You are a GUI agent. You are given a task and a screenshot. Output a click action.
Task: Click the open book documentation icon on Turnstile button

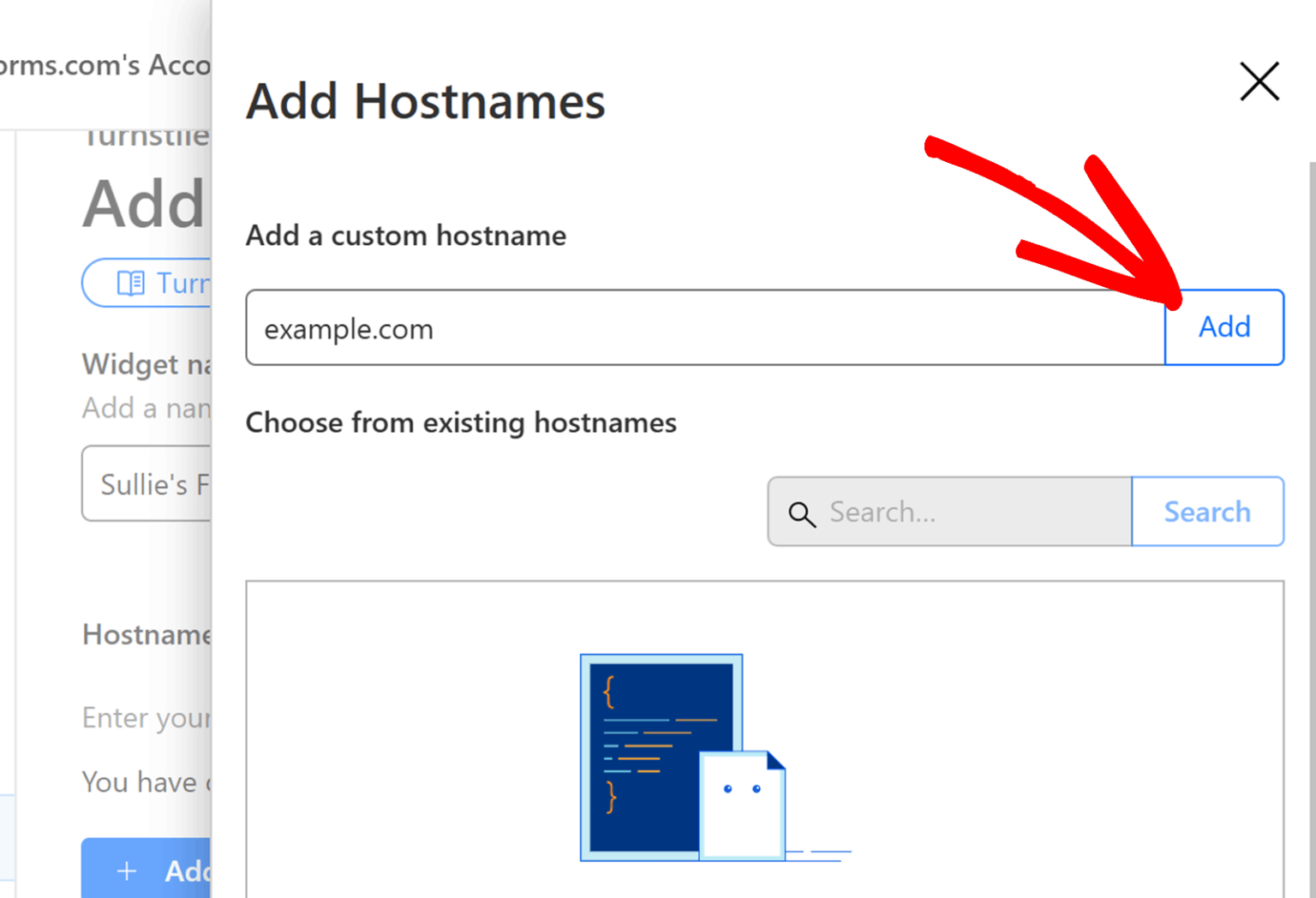click(x=133, y=283)
